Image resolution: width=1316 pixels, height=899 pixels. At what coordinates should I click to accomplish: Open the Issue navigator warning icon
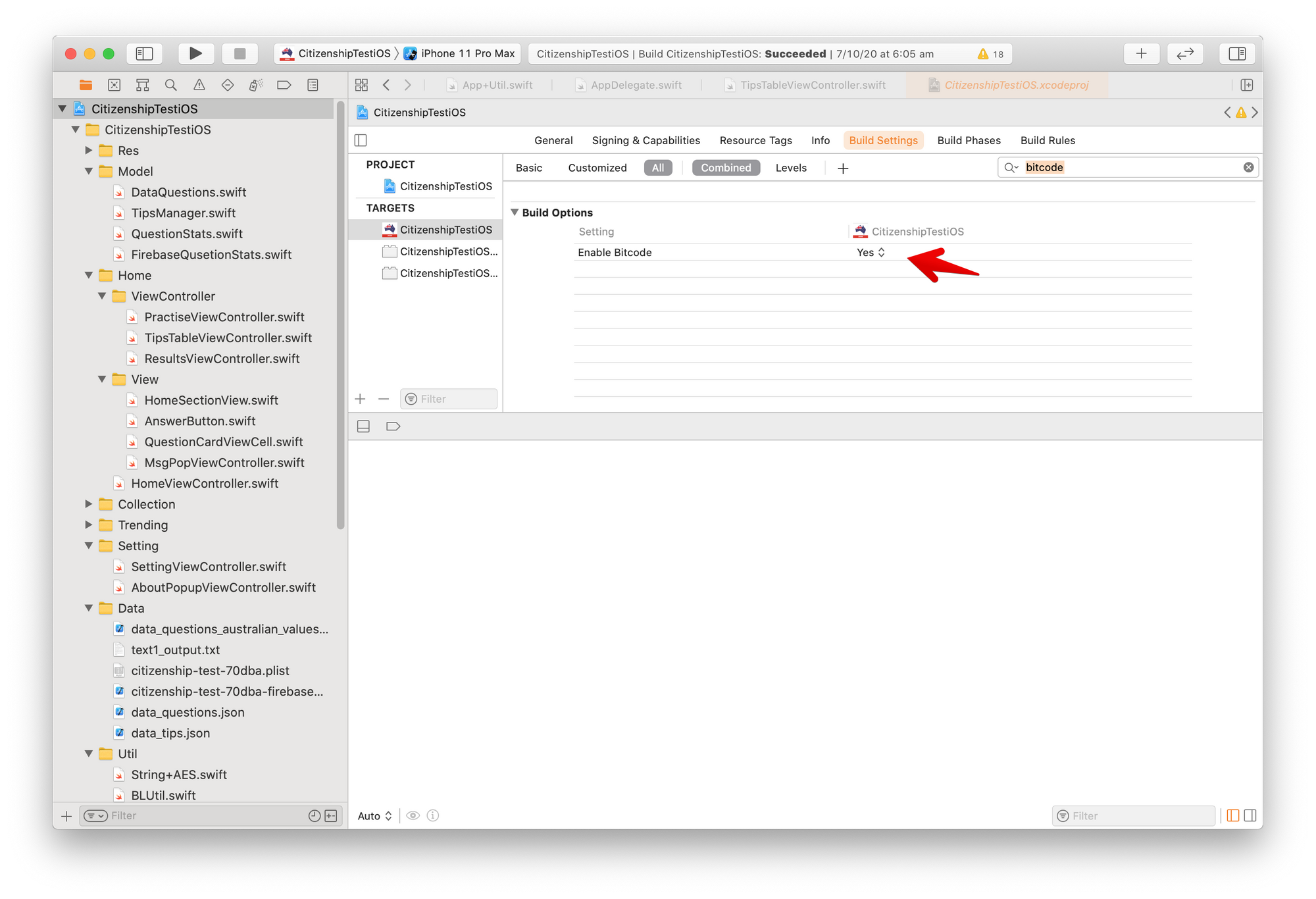[x=199, y=85]
